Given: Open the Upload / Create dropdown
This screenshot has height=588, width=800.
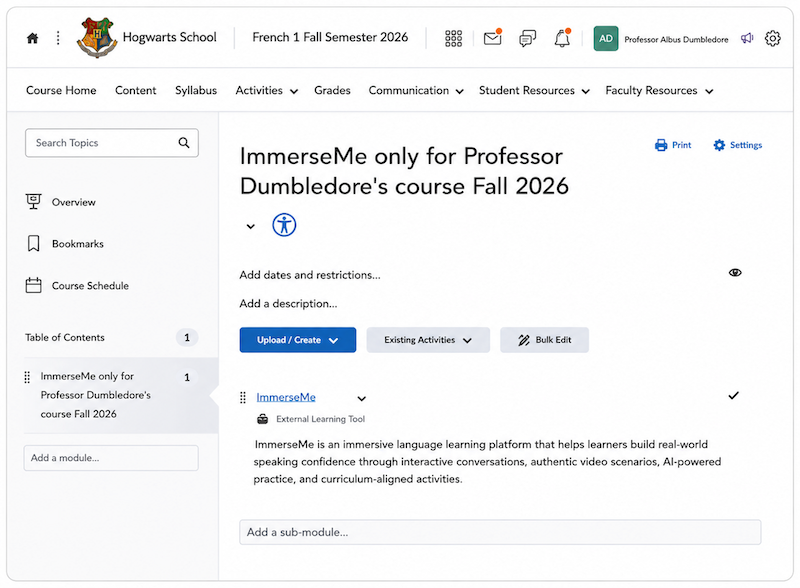Looking at the screenshot, I should 298,340.
